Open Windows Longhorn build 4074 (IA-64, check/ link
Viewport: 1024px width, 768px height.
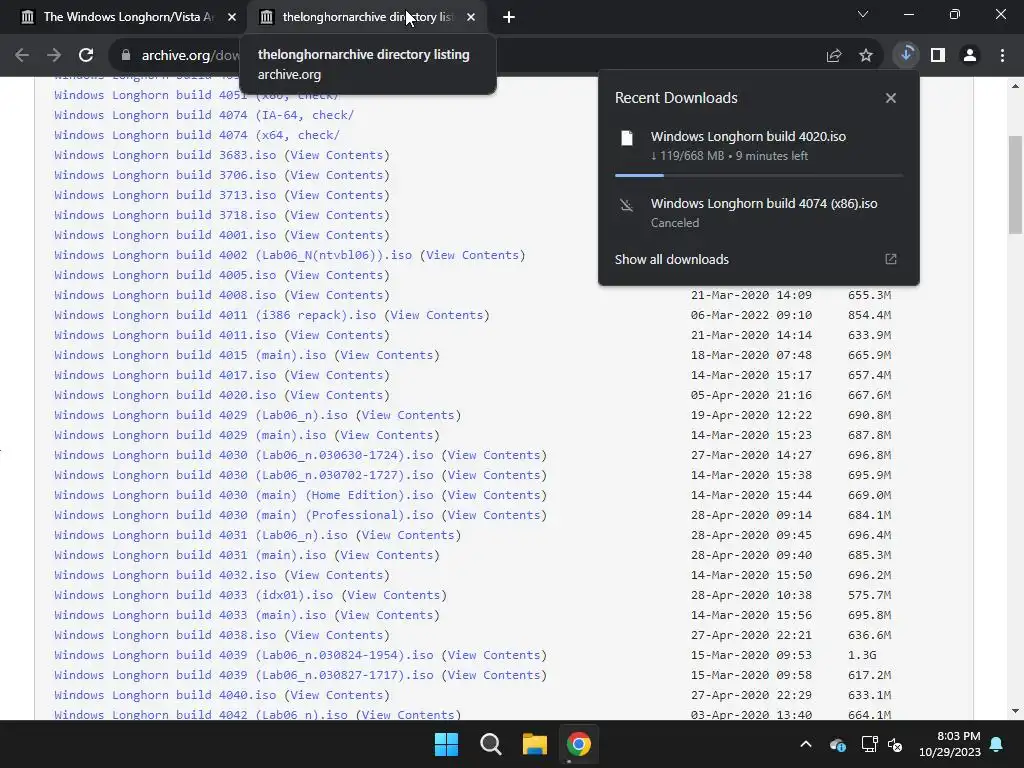pyautogui.click(x=204, y=115)
